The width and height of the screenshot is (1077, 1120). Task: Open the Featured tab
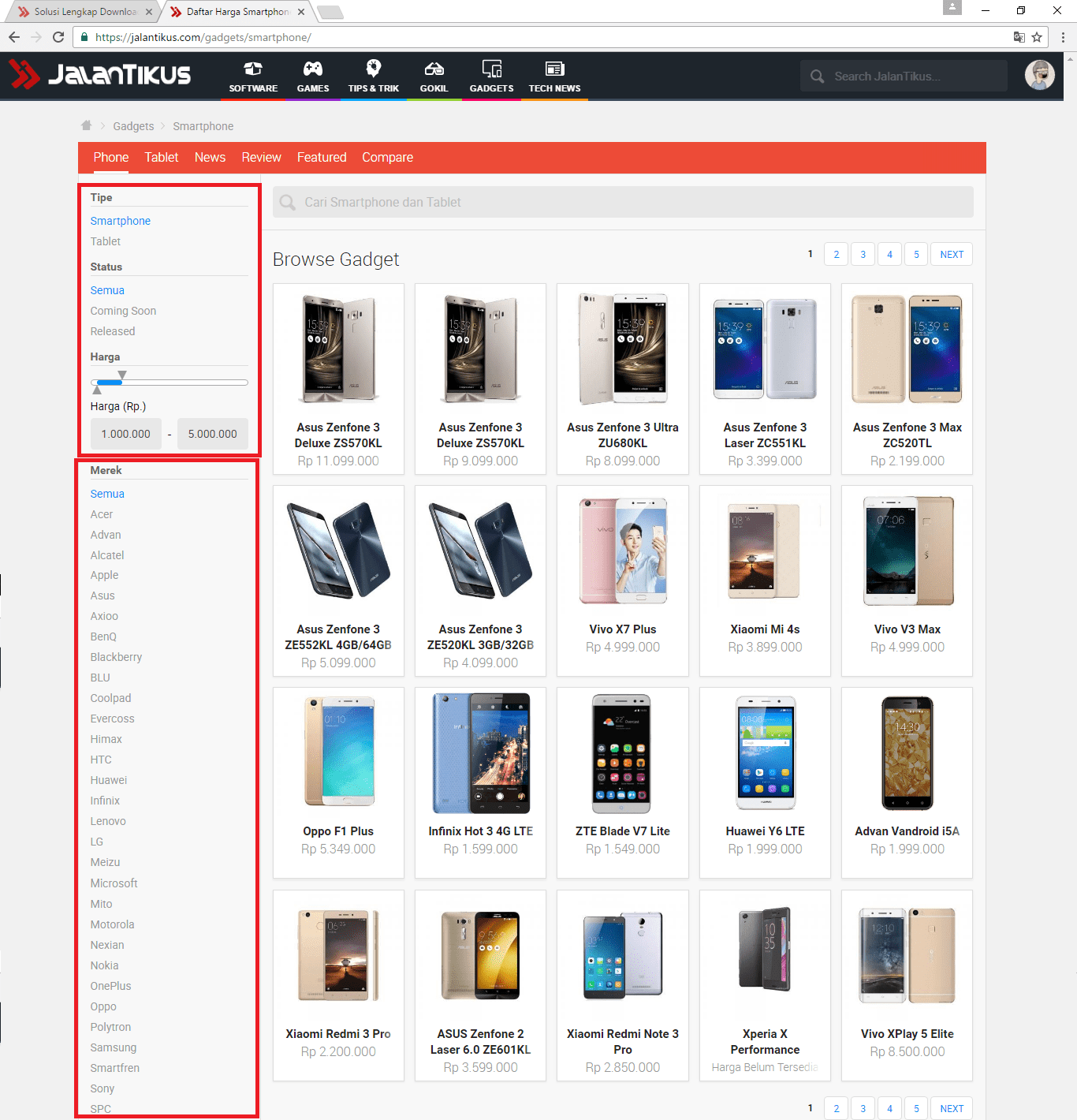tap(322, 158)
